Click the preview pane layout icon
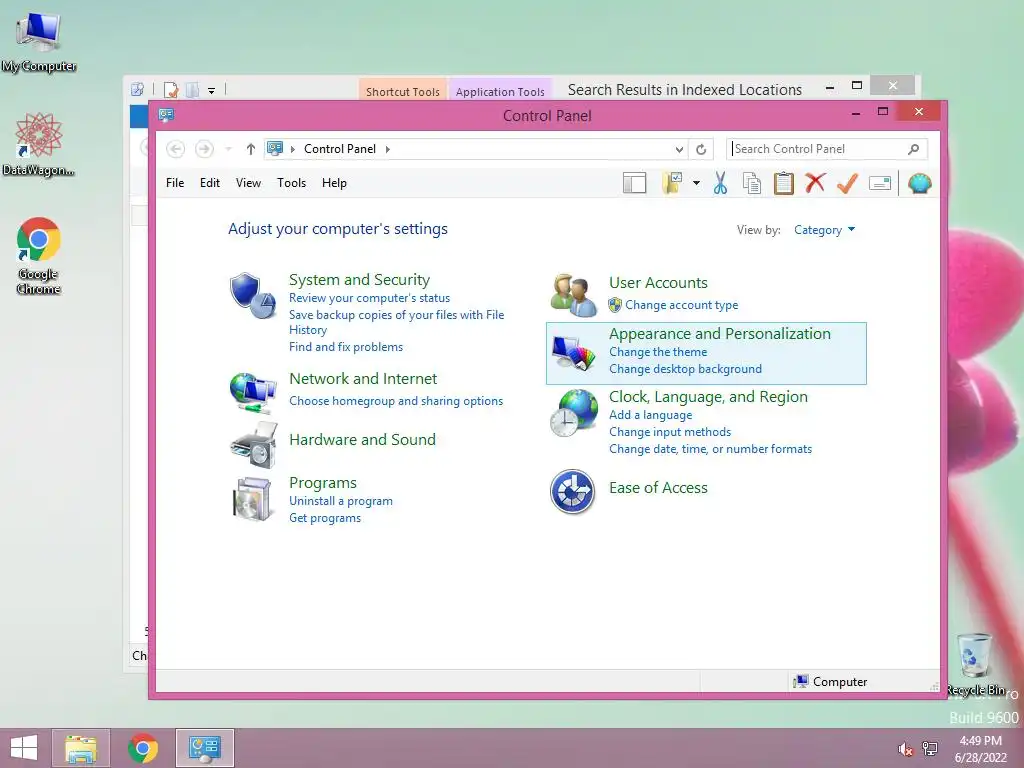 [x=634, y=184]
